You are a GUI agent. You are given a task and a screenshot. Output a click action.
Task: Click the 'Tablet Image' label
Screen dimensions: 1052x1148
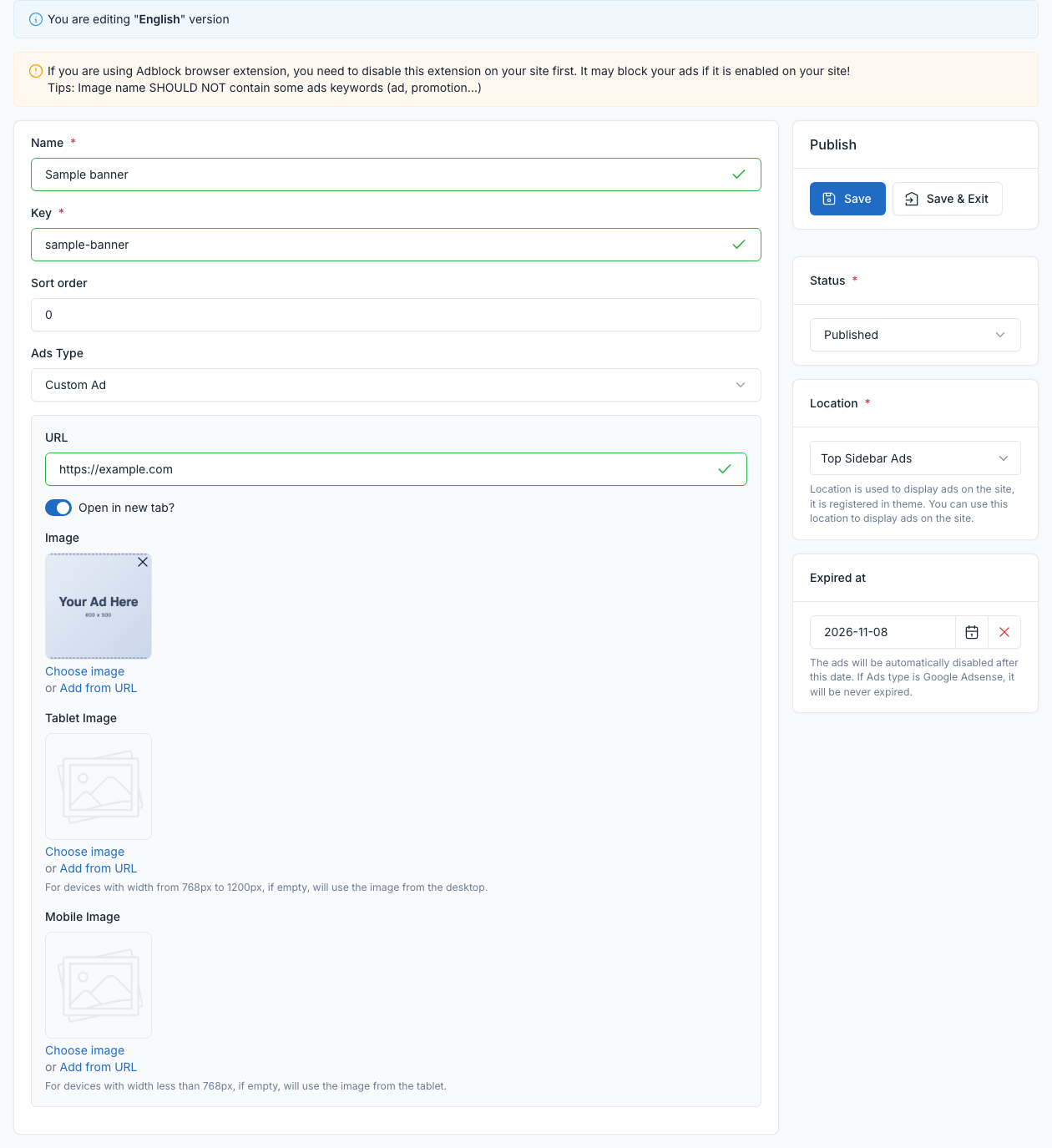coord(81,718)
